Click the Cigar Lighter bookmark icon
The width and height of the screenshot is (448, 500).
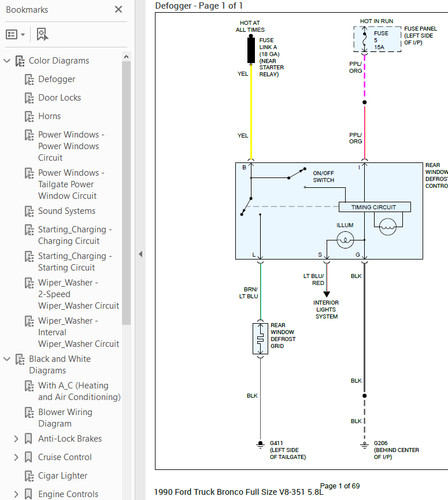tap(29, 476)
